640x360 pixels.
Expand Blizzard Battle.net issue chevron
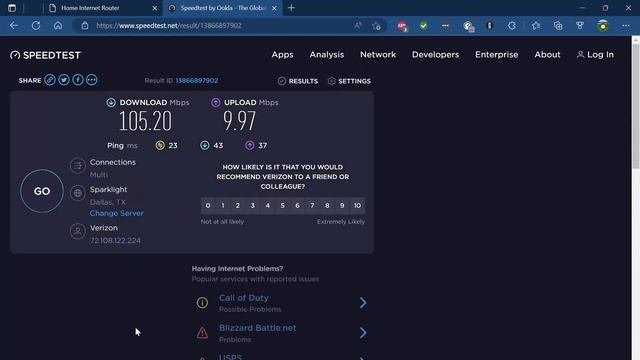[363, 333]
